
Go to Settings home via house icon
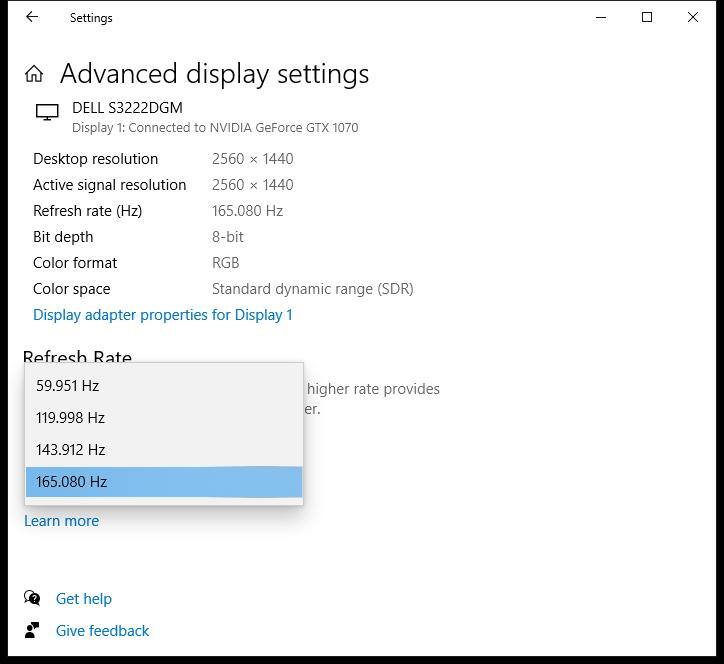click(x=34, y=74)
